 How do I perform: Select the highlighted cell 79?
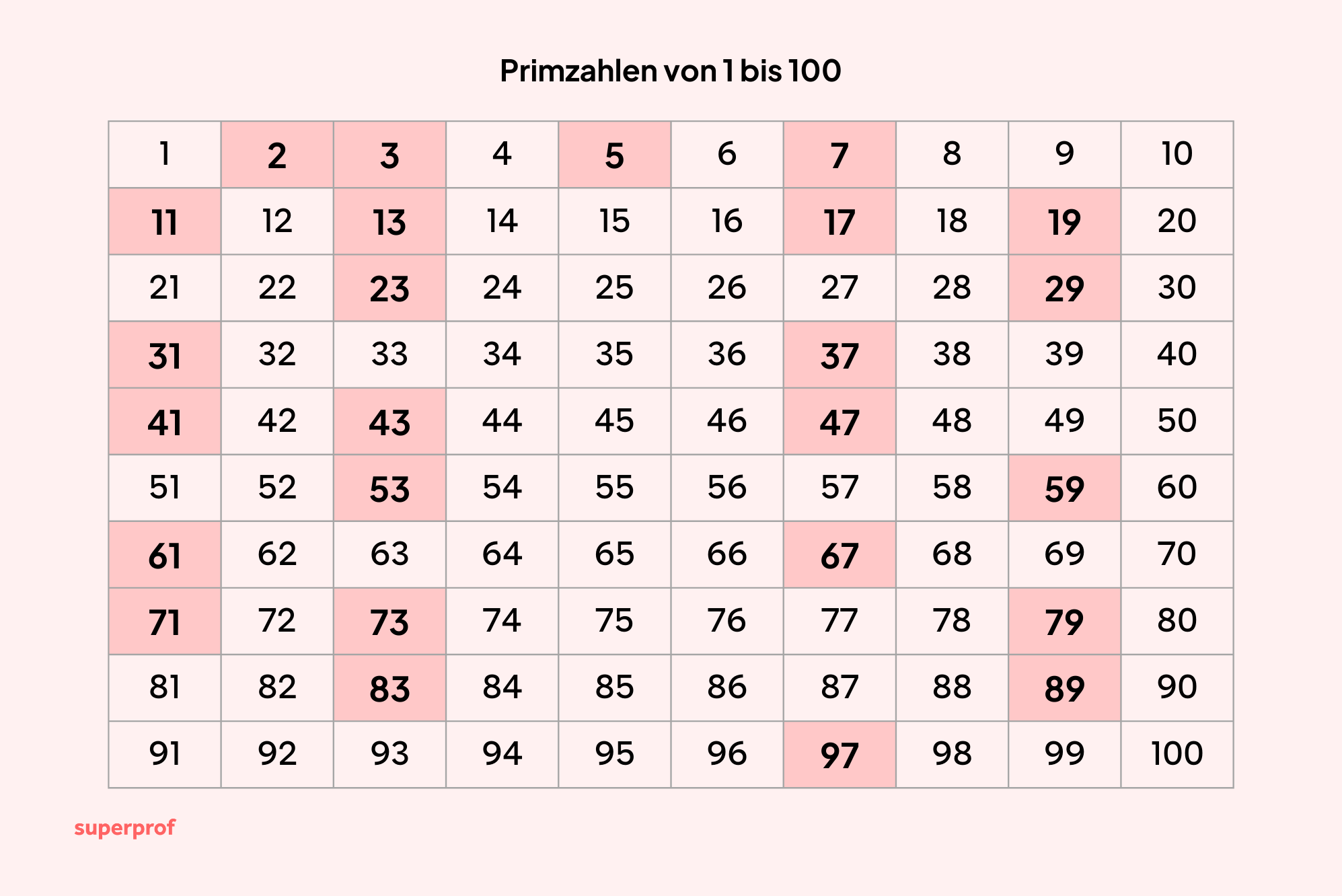pyautogui.click(x=1065, y=622)
